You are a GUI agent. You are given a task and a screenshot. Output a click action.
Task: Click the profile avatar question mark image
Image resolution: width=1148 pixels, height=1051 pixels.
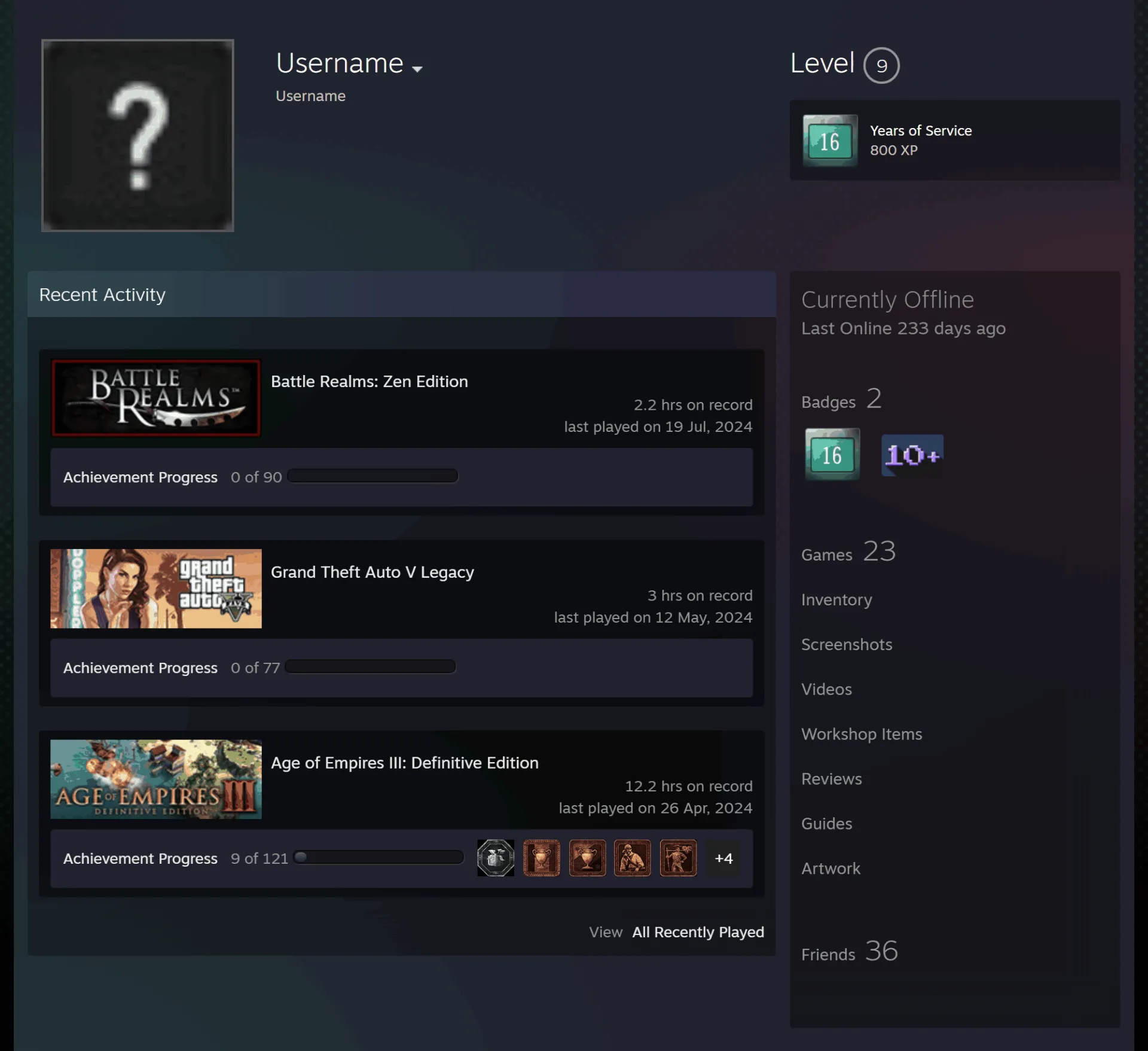point(138,135)
